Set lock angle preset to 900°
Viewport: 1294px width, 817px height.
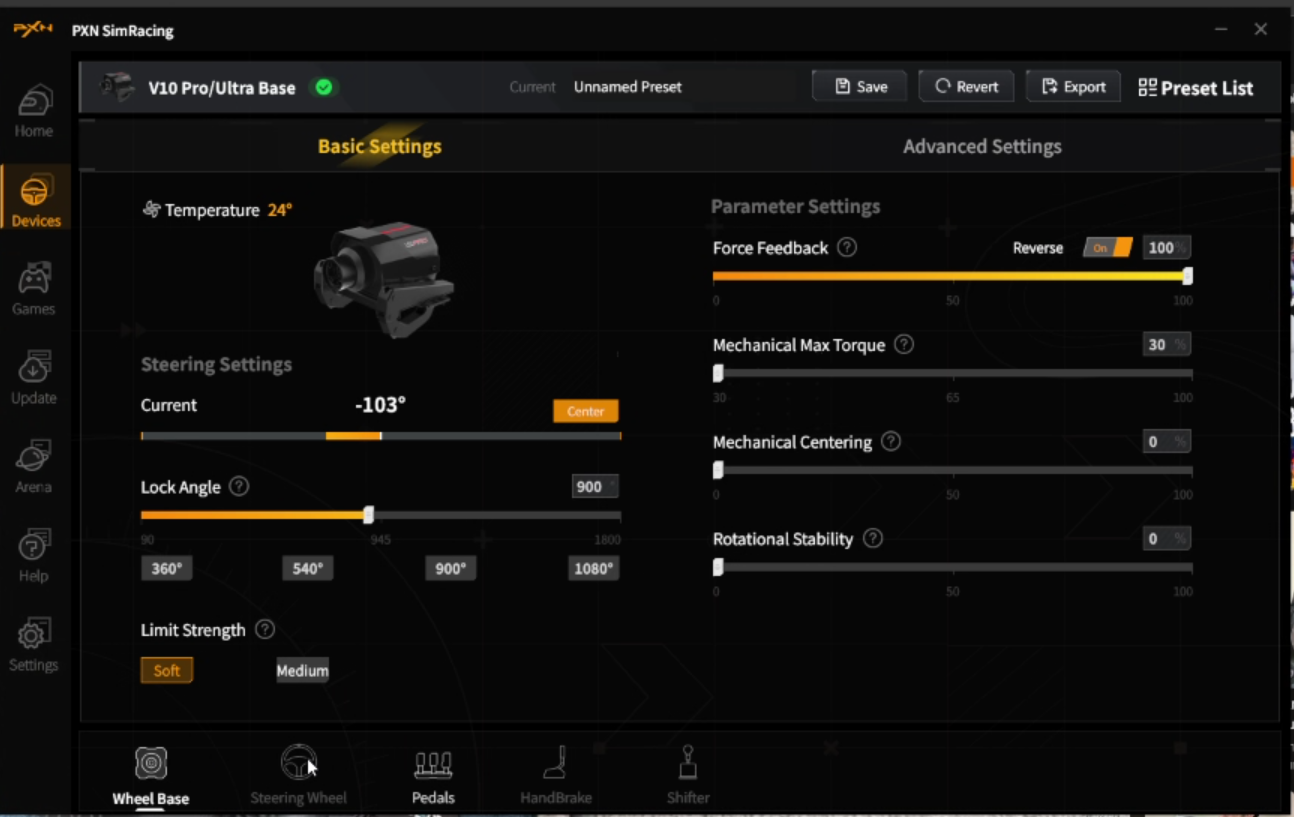click(x=451, y=568)
